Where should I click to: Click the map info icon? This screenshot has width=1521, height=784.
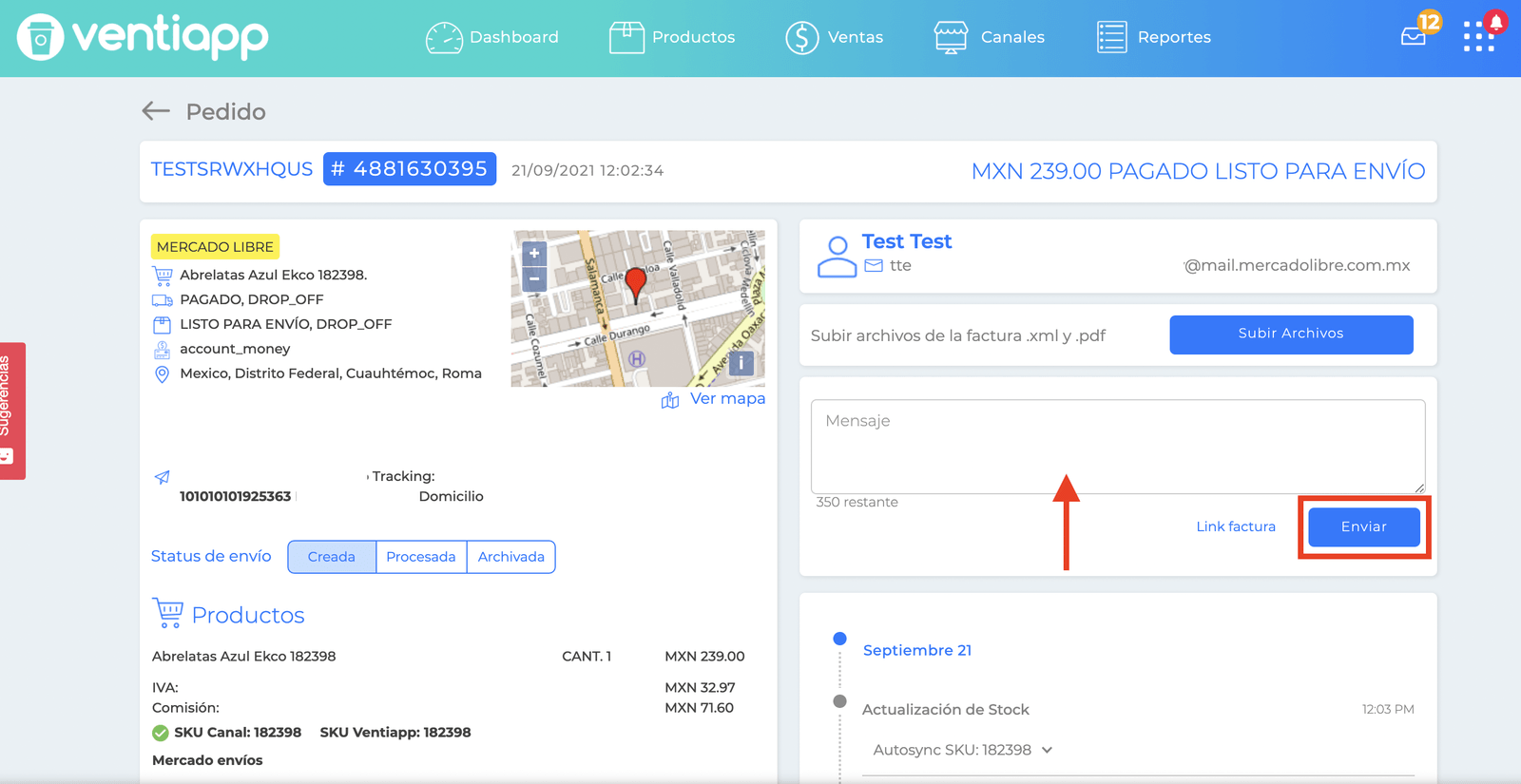coord(741,363)
